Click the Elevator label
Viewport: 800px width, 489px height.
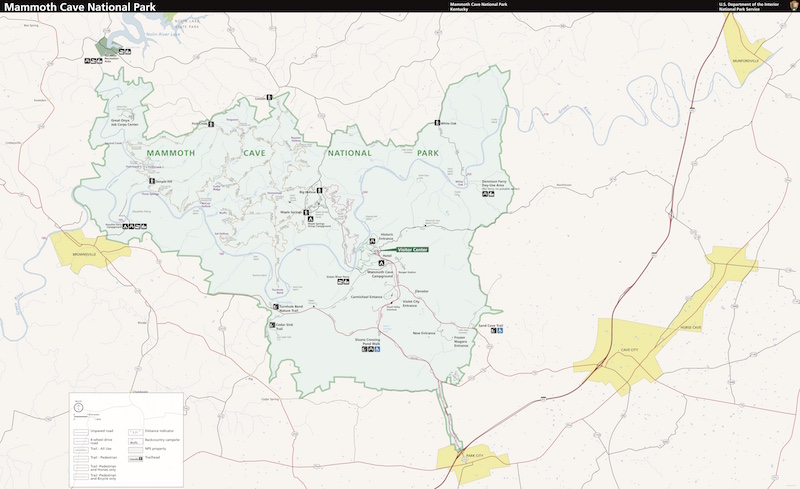(x=422, y=291)
